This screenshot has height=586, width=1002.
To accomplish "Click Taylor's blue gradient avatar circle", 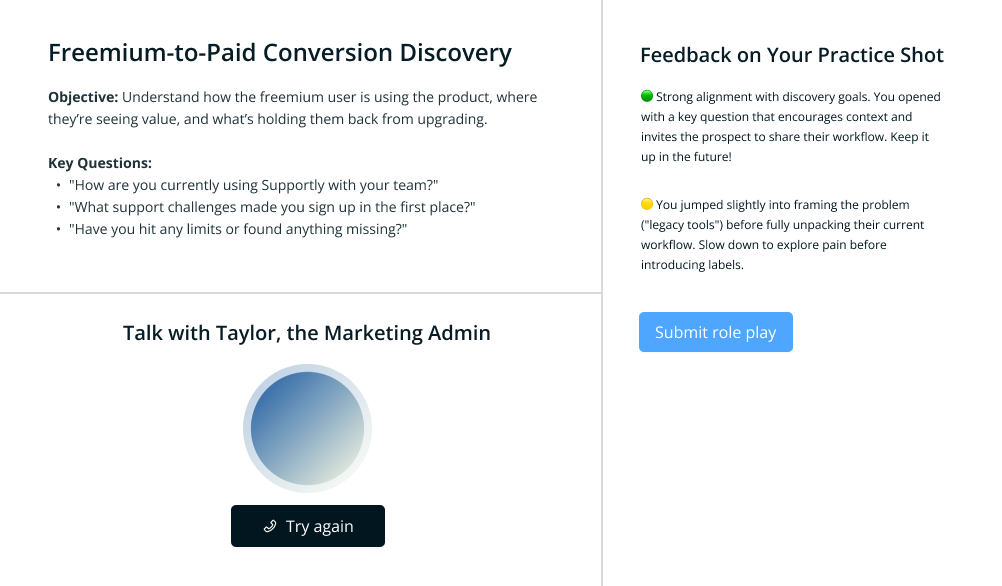I will [307, 428].
